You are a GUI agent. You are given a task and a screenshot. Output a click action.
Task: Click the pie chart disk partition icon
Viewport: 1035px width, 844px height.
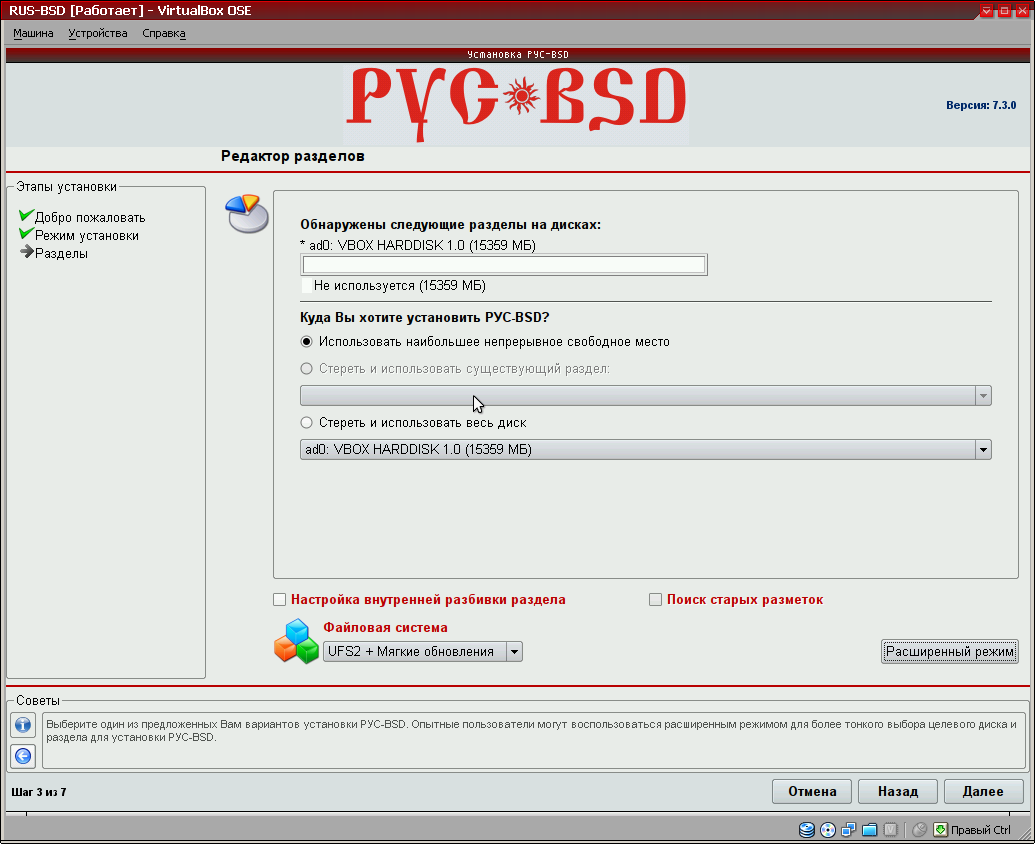pyautogui.click(x=247, y=213)
